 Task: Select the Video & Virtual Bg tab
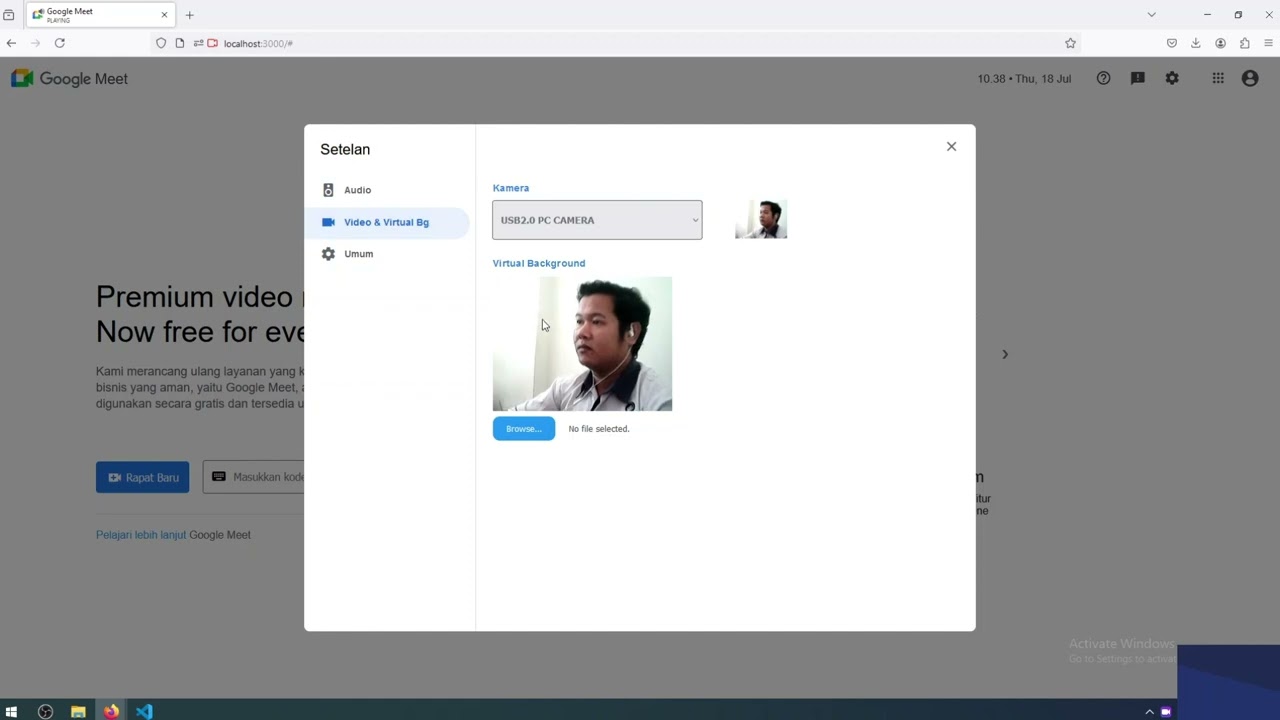coord(387,222)
